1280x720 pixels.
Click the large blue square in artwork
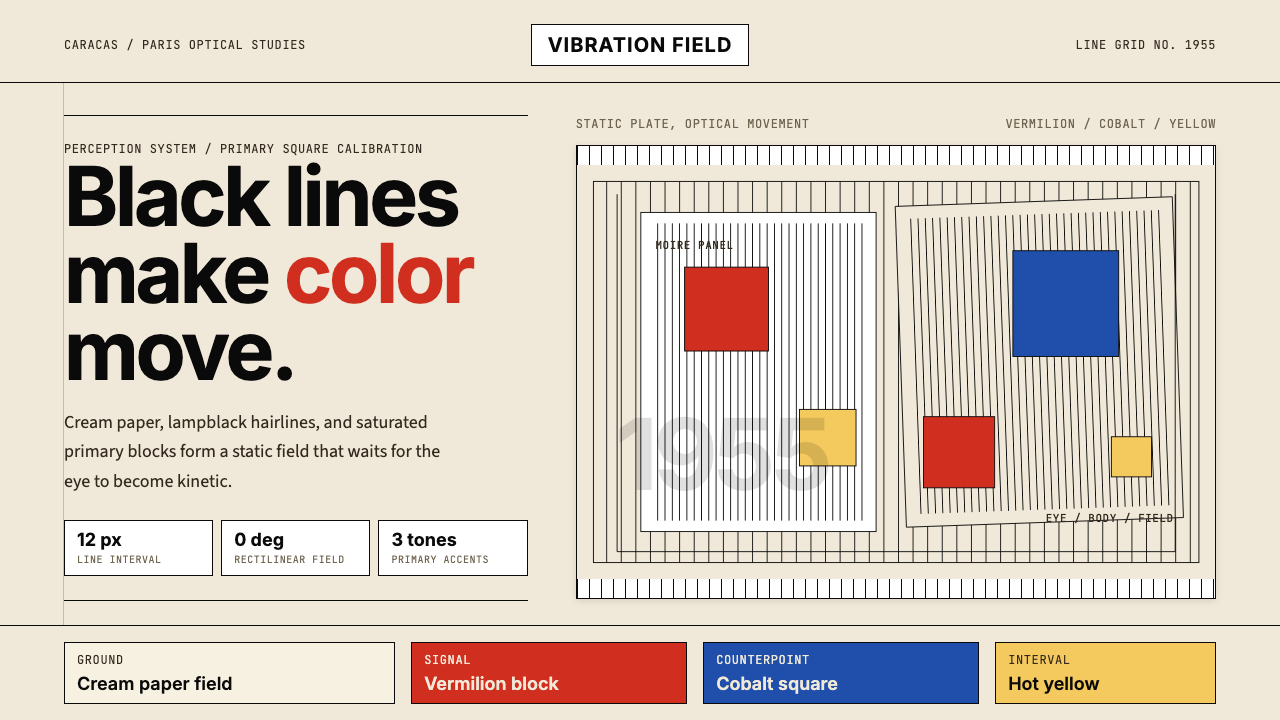pyautogui.click(x=1066, y=303)
